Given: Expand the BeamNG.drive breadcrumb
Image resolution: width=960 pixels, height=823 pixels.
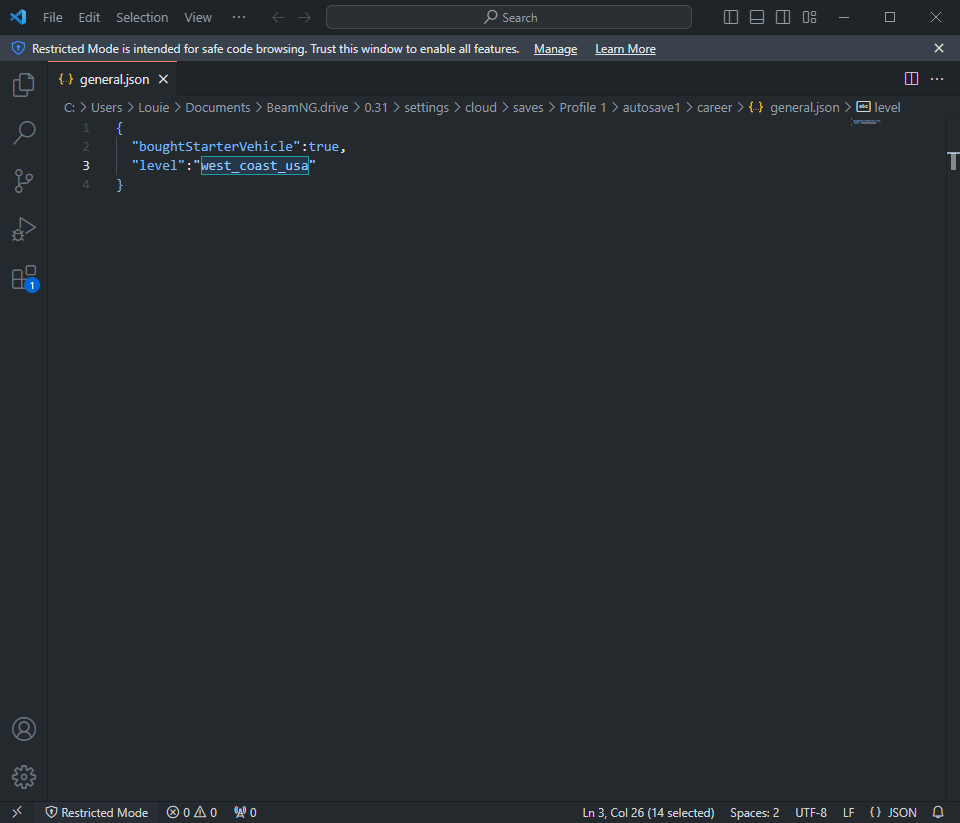Looking at the screenshot, I should [307, 107].
